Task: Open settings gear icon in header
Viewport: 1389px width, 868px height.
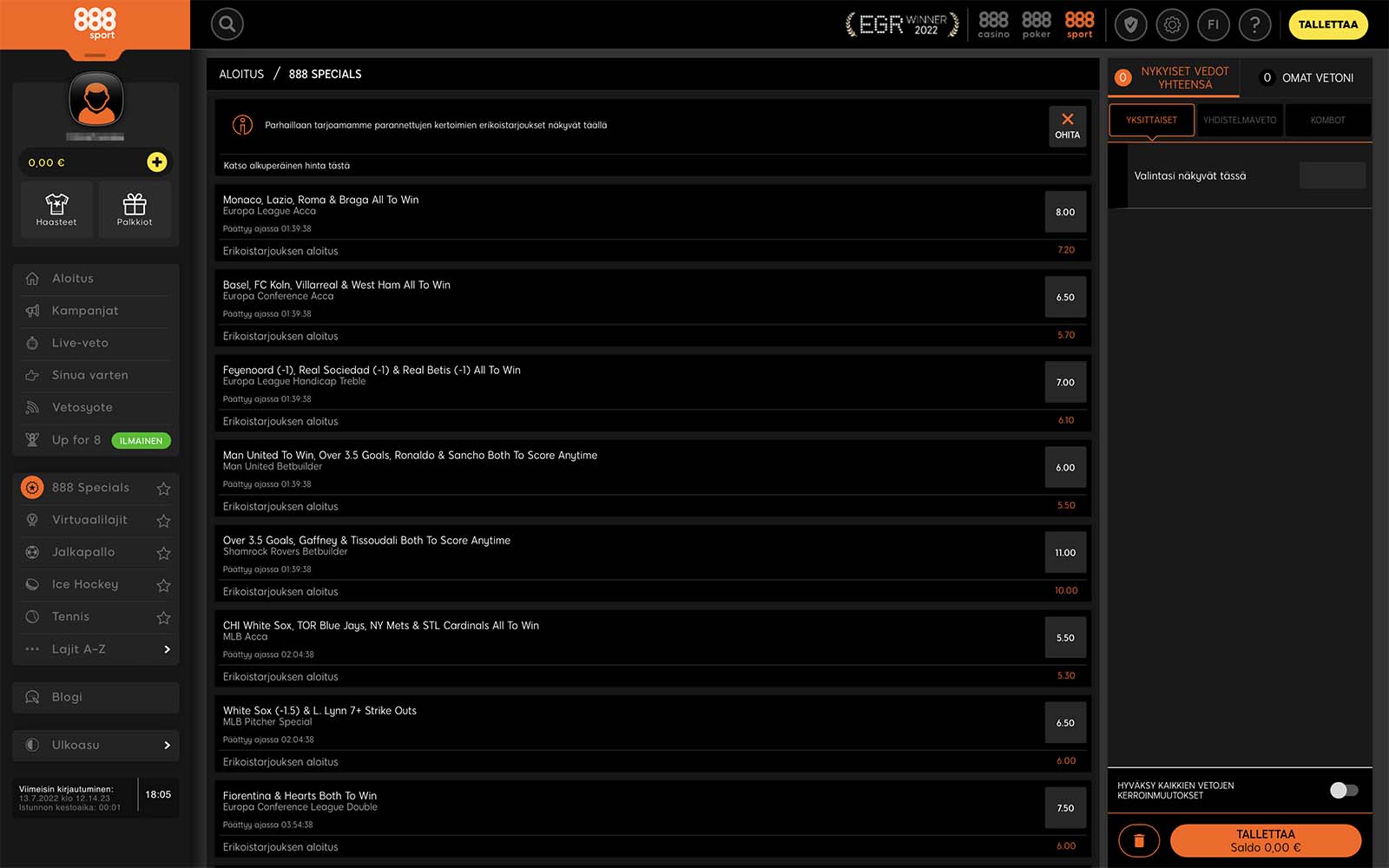Action: pos(1172,25)
